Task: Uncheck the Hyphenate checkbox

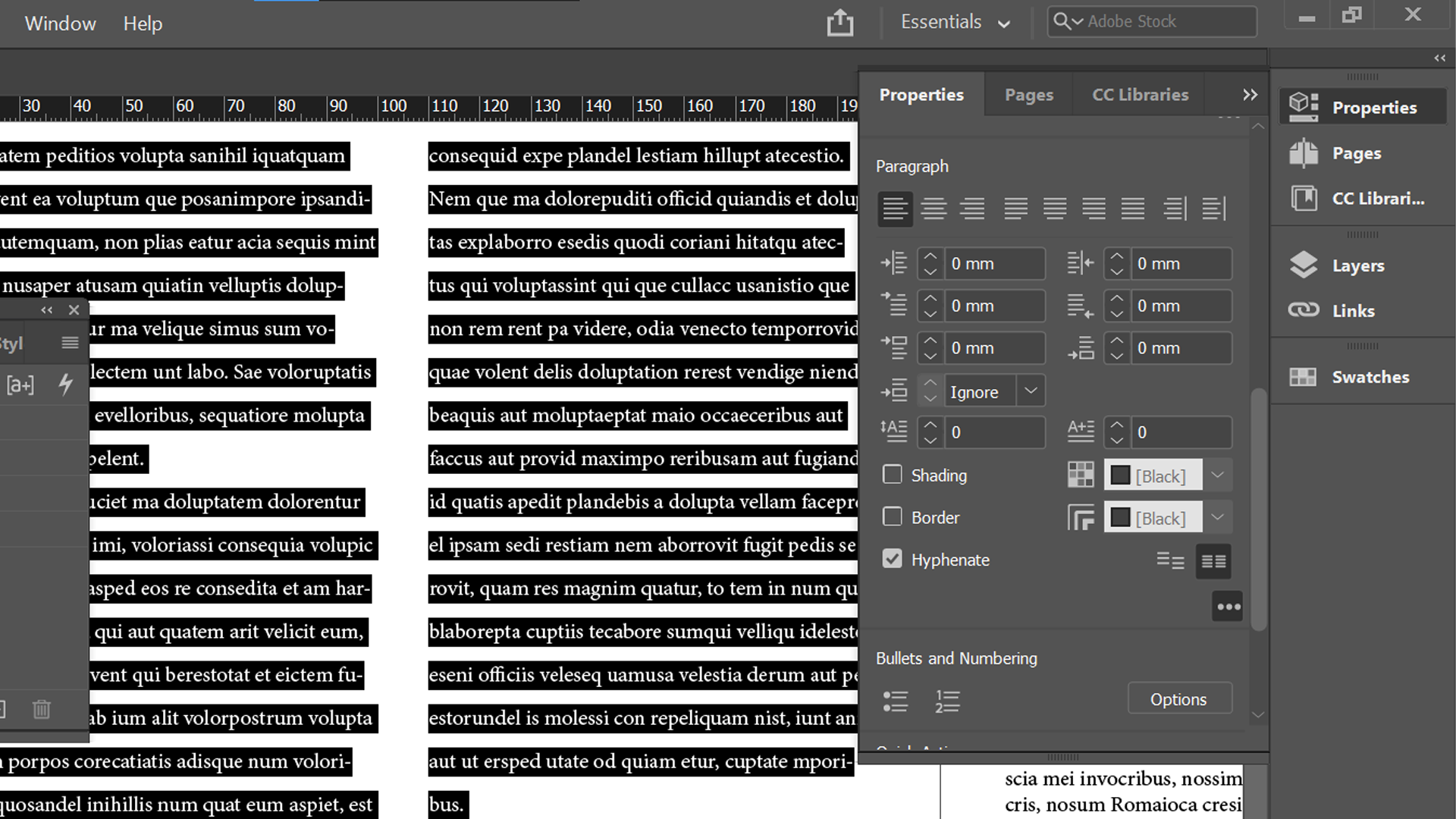Action: 893,560
